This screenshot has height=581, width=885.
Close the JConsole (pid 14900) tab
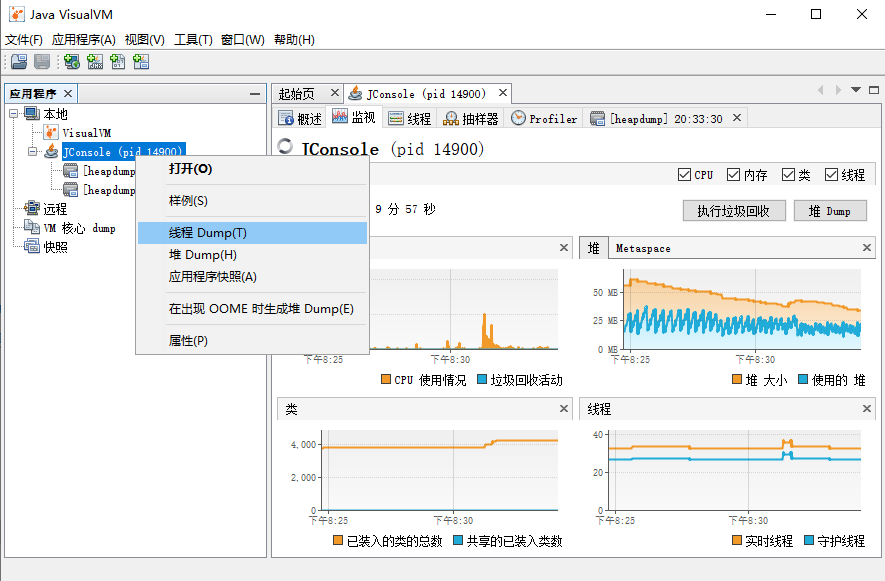(x=503, y=92)
